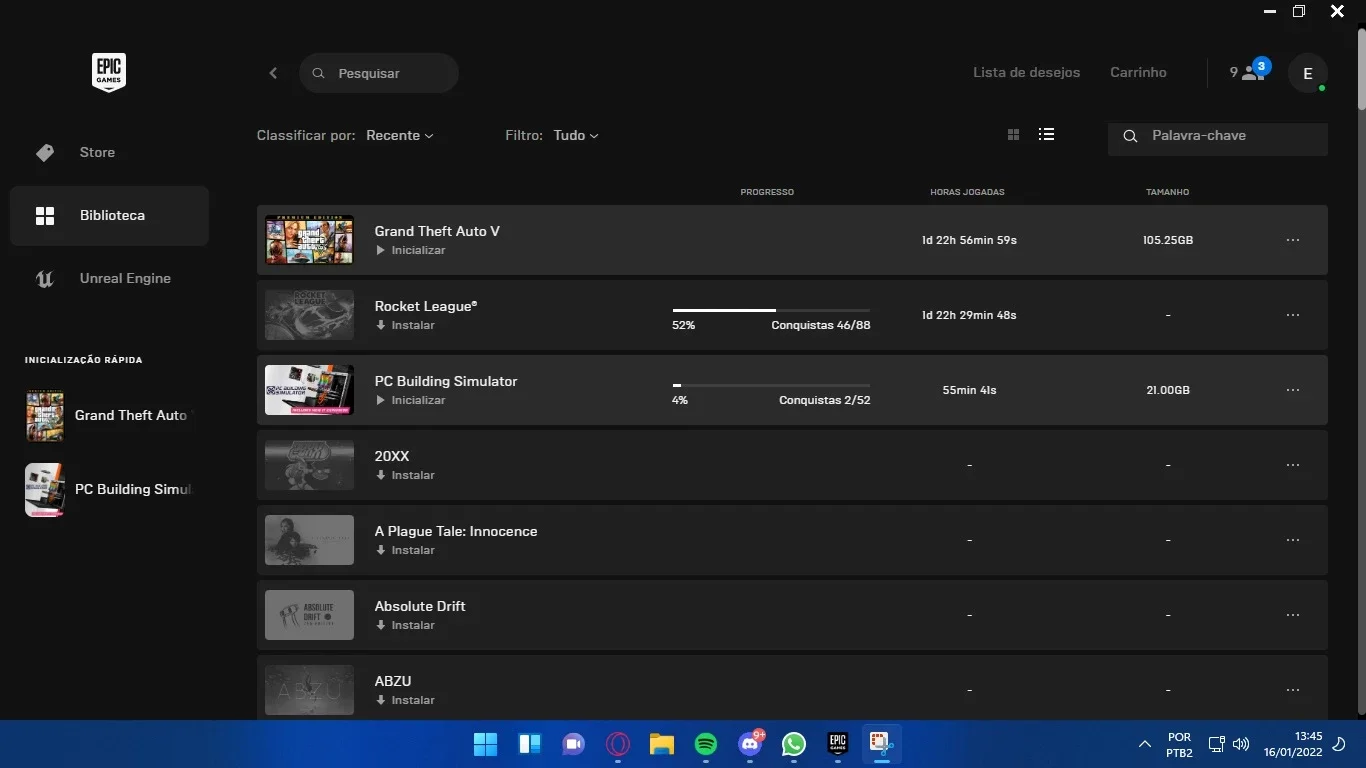The height and width of the screenshot is (768, 1366).
Task: Open the friends list icon
Action: coord(1250,72)
